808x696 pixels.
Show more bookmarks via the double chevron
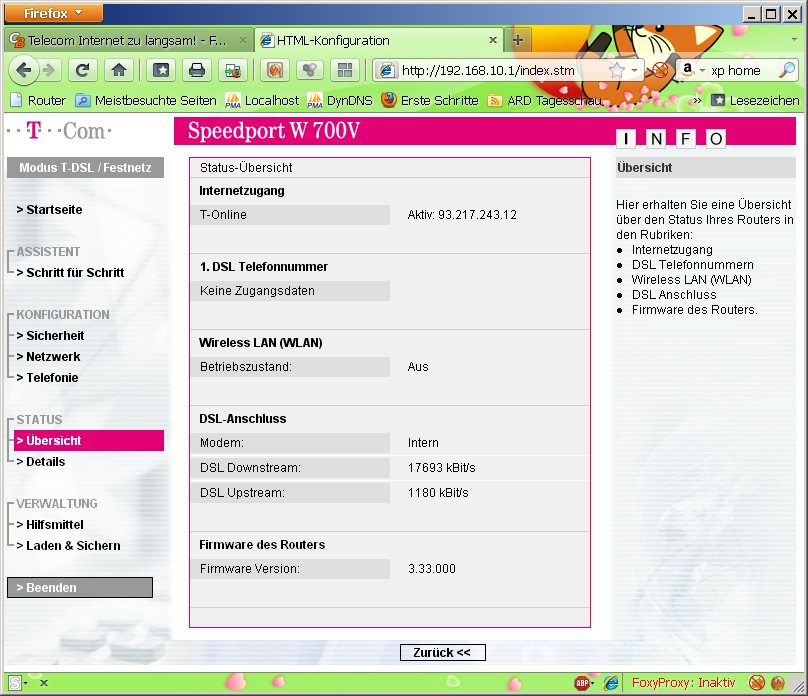[697, 100]
